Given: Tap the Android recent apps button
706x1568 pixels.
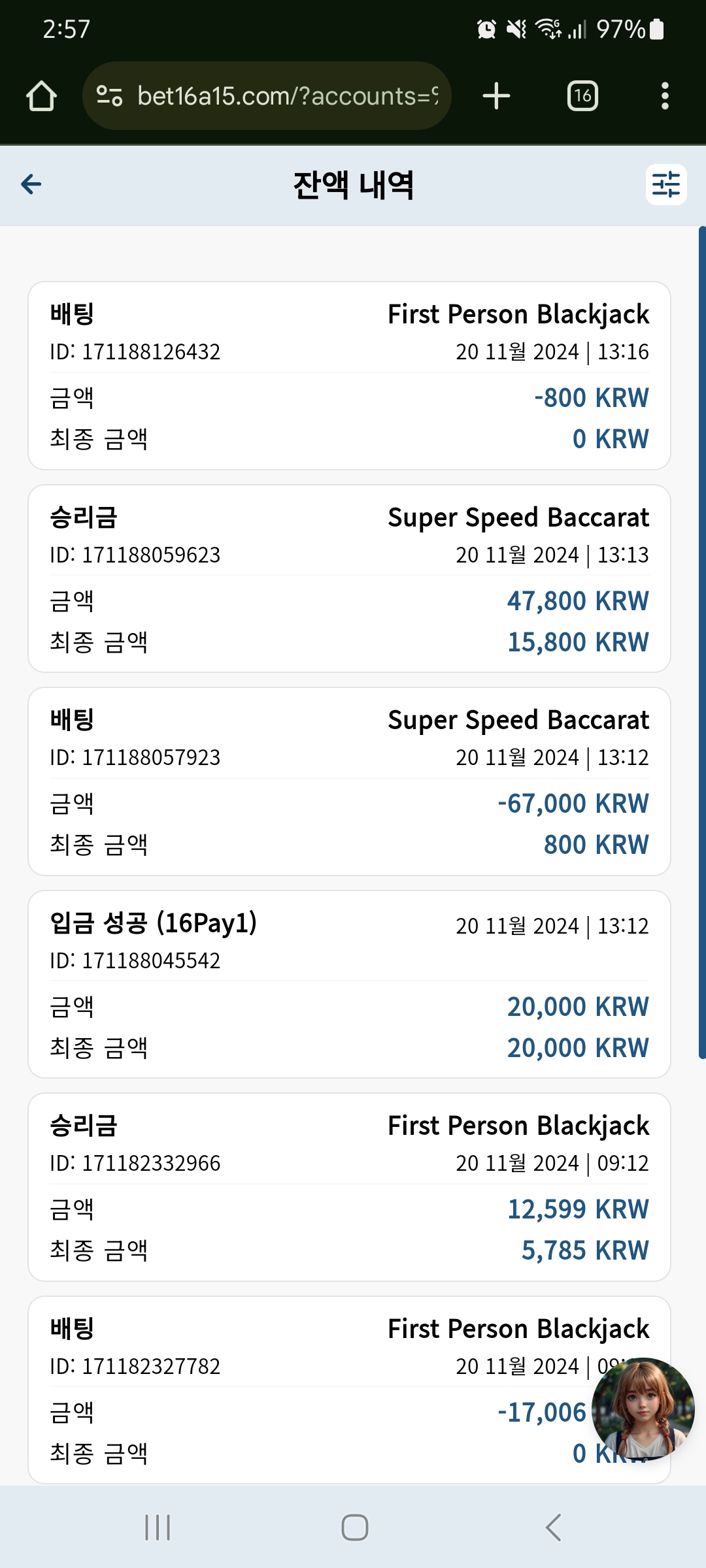Looking at the screenshot, I should tap(158, 1527).
